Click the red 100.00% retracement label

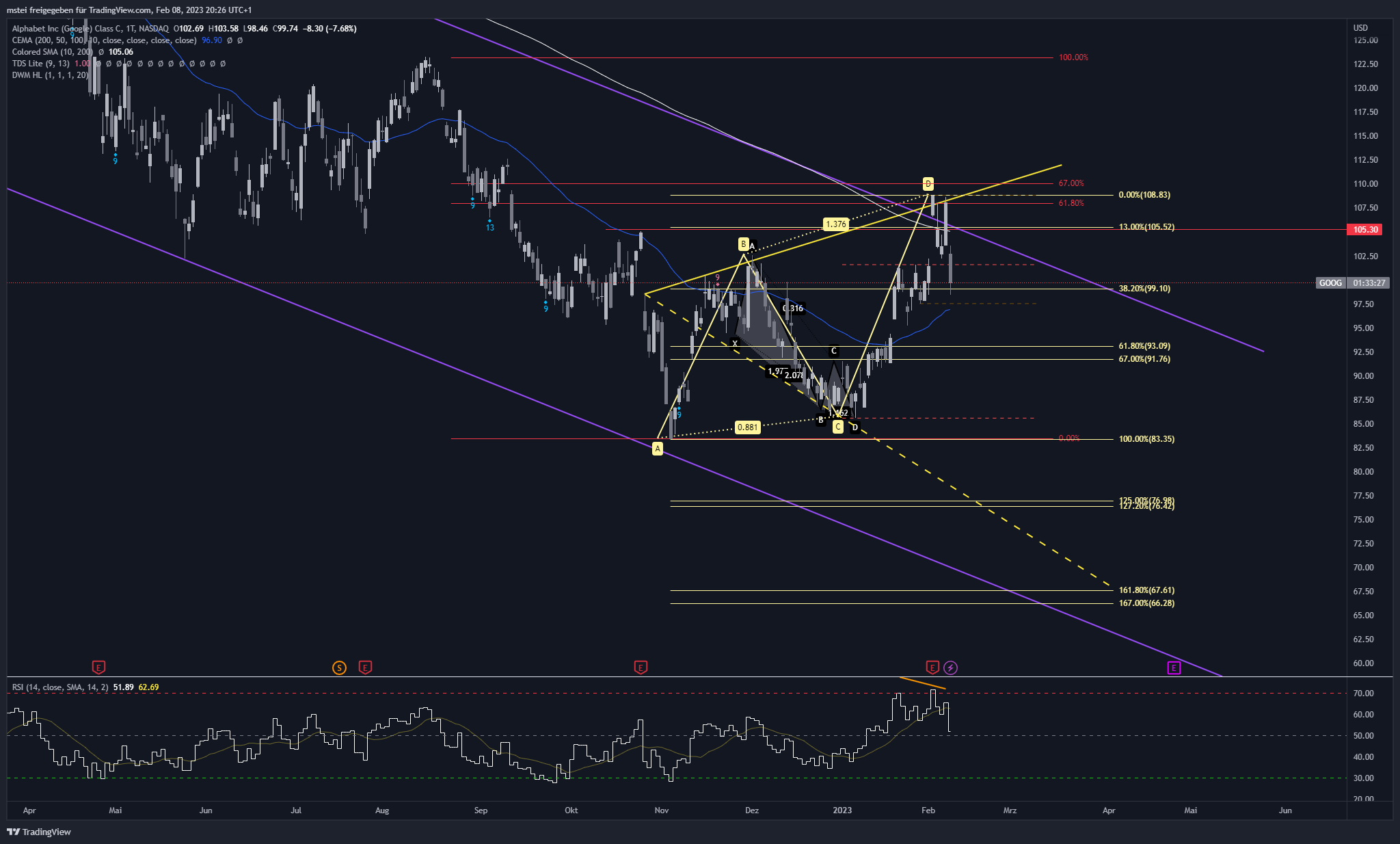[1073, 57]
